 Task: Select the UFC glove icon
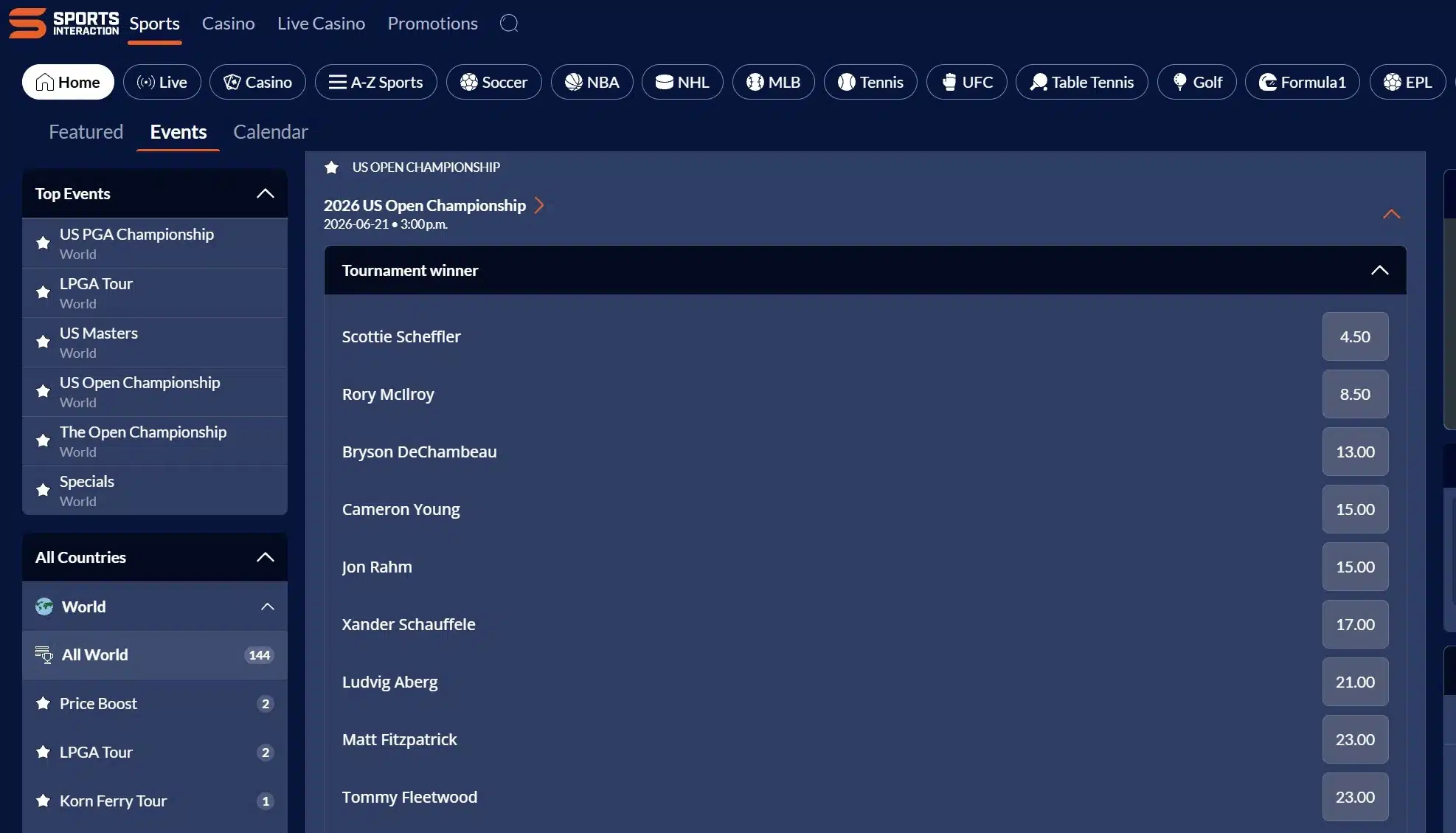click(949, 82)
